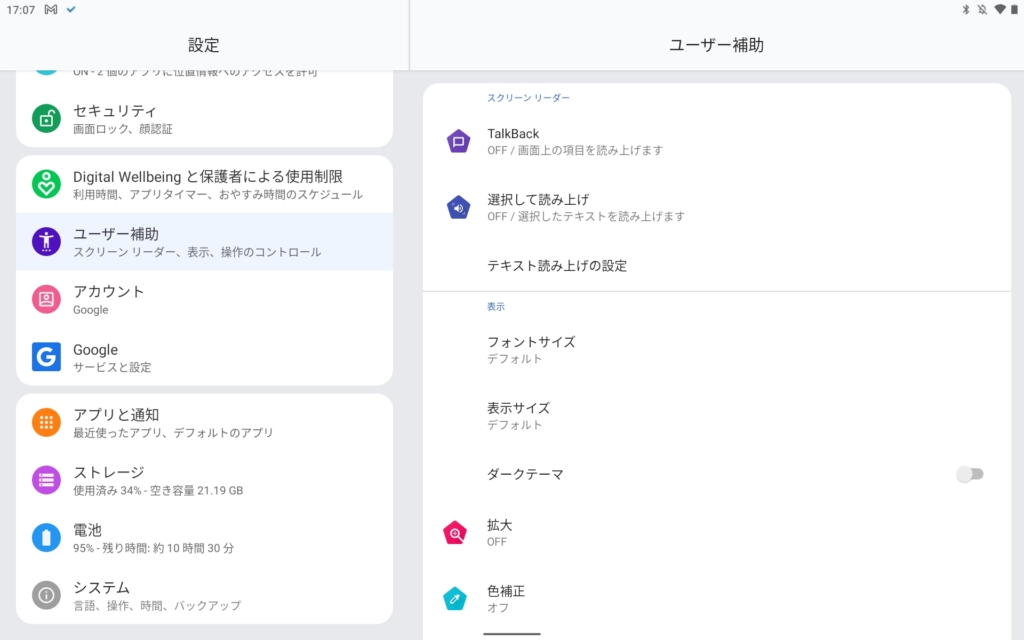
Task: Tap the green Security lock icon
Action: (46, 118)
